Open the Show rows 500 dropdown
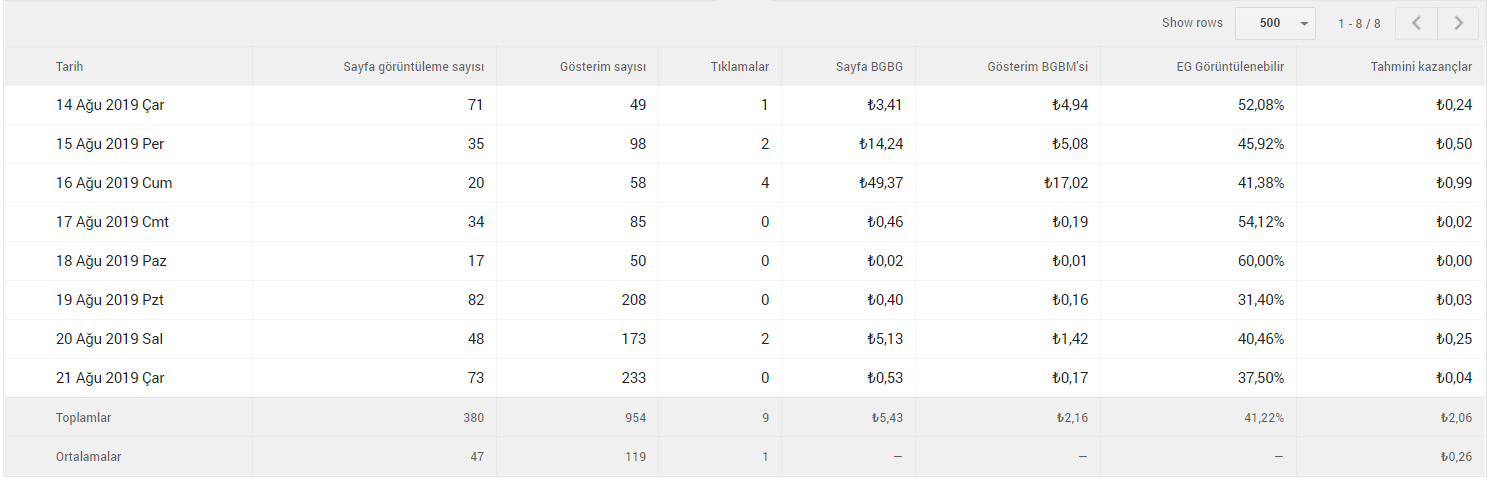Screen dimensions: 1490x483 click(x=1275, y=23)
